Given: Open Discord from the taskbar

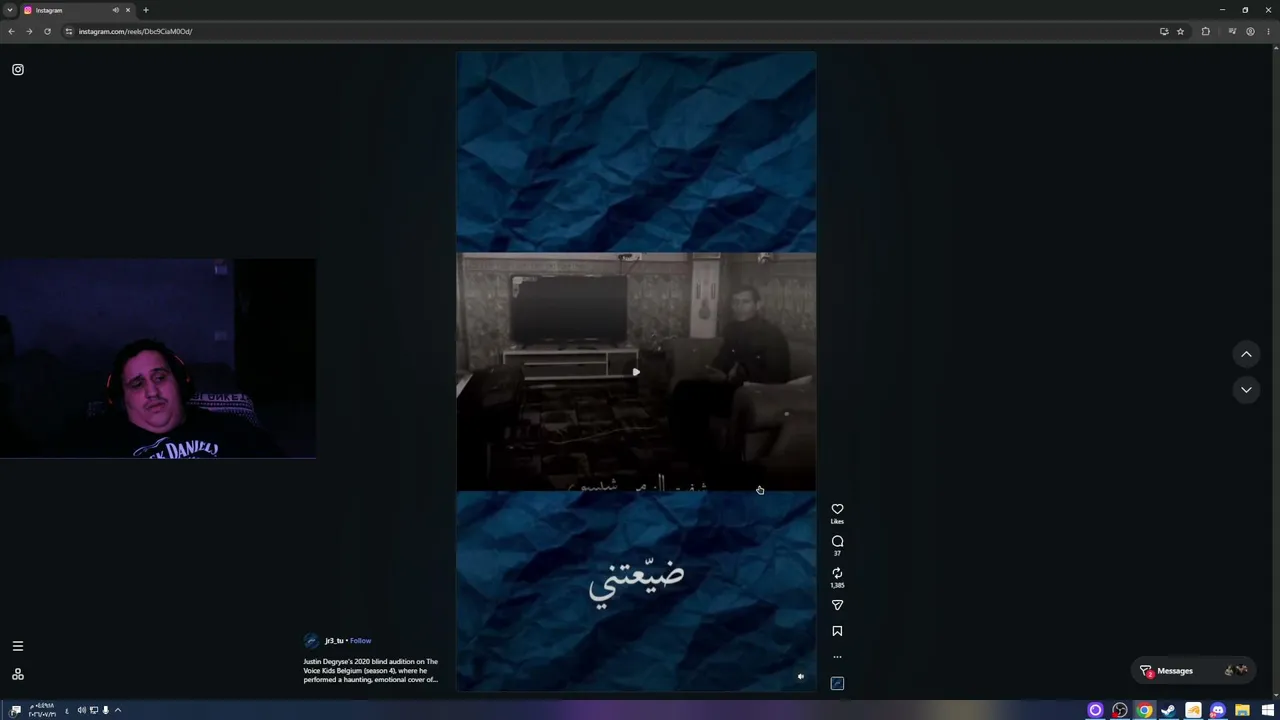Looking at the screenshot, I should [1218, 711].
